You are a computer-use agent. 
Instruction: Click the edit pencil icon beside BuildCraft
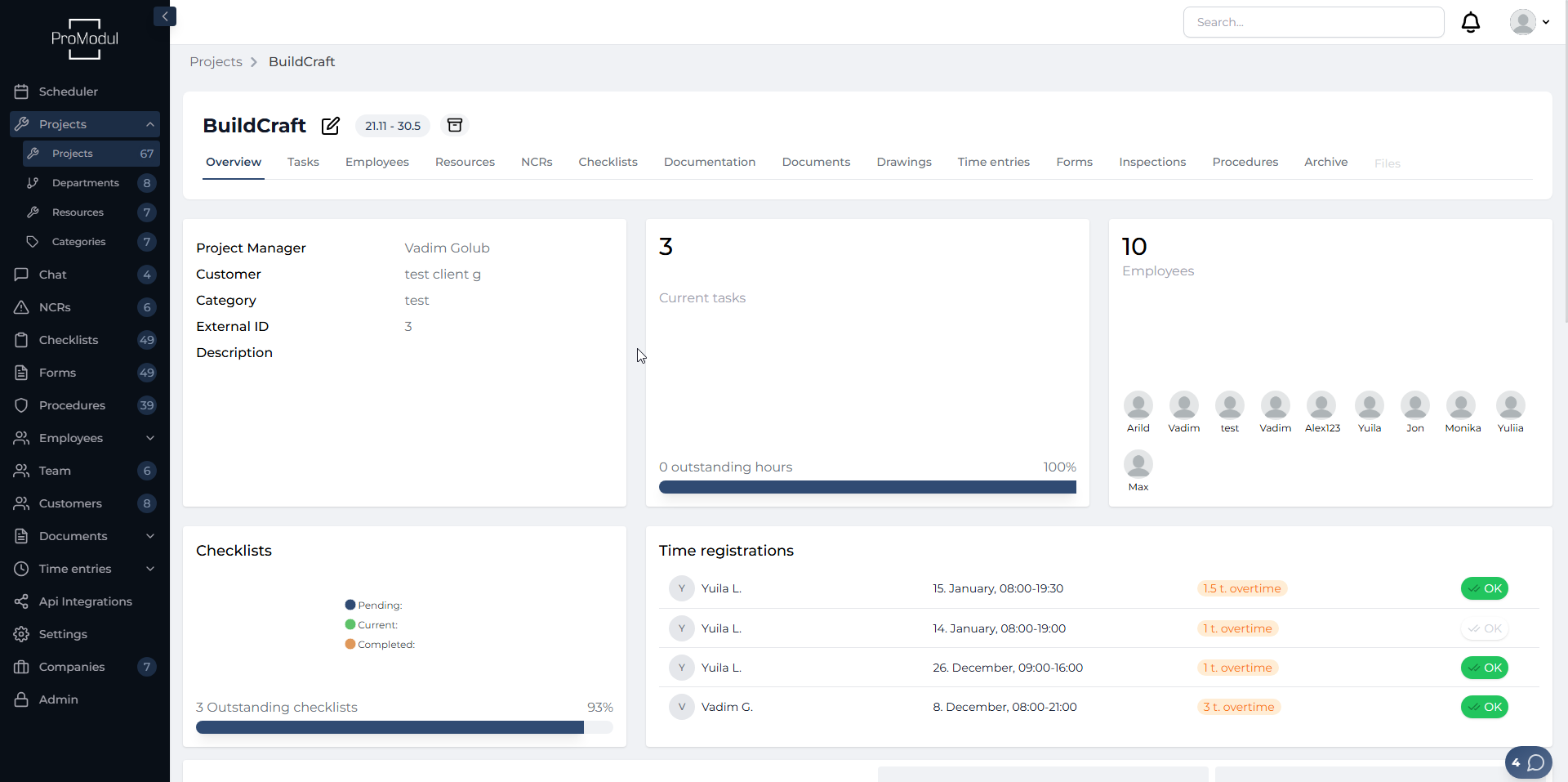tap(330, 126)
